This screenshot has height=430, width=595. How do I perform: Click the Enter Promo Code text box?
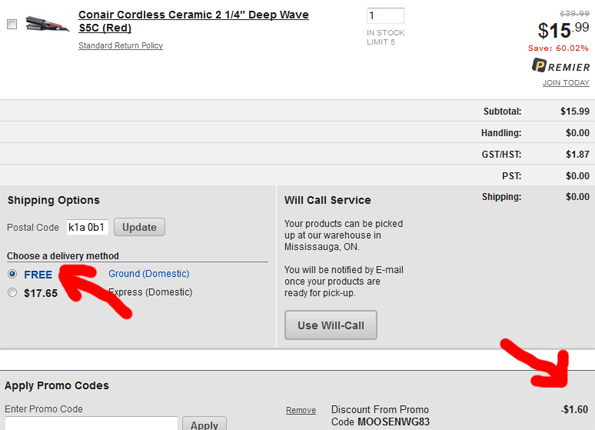91,423
